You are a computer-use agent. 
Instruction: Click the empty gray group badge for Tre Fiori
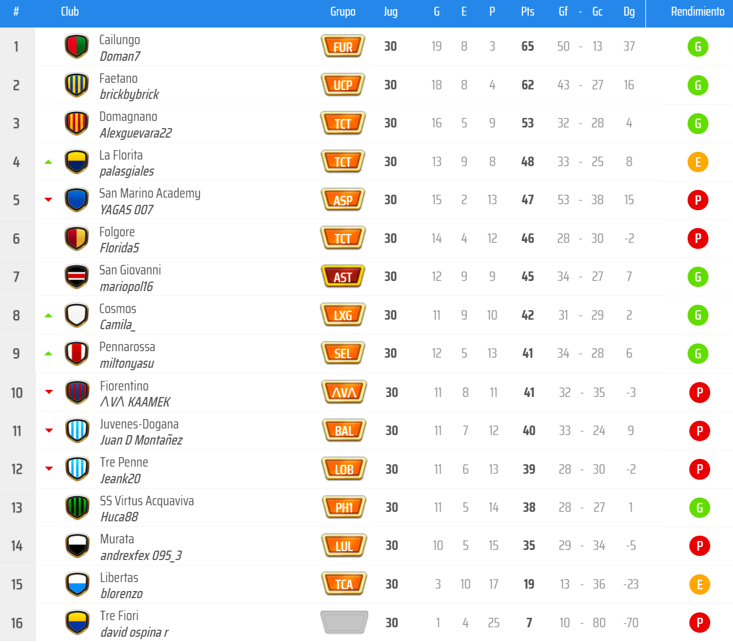pyautogui.click(x=343, y=622)
